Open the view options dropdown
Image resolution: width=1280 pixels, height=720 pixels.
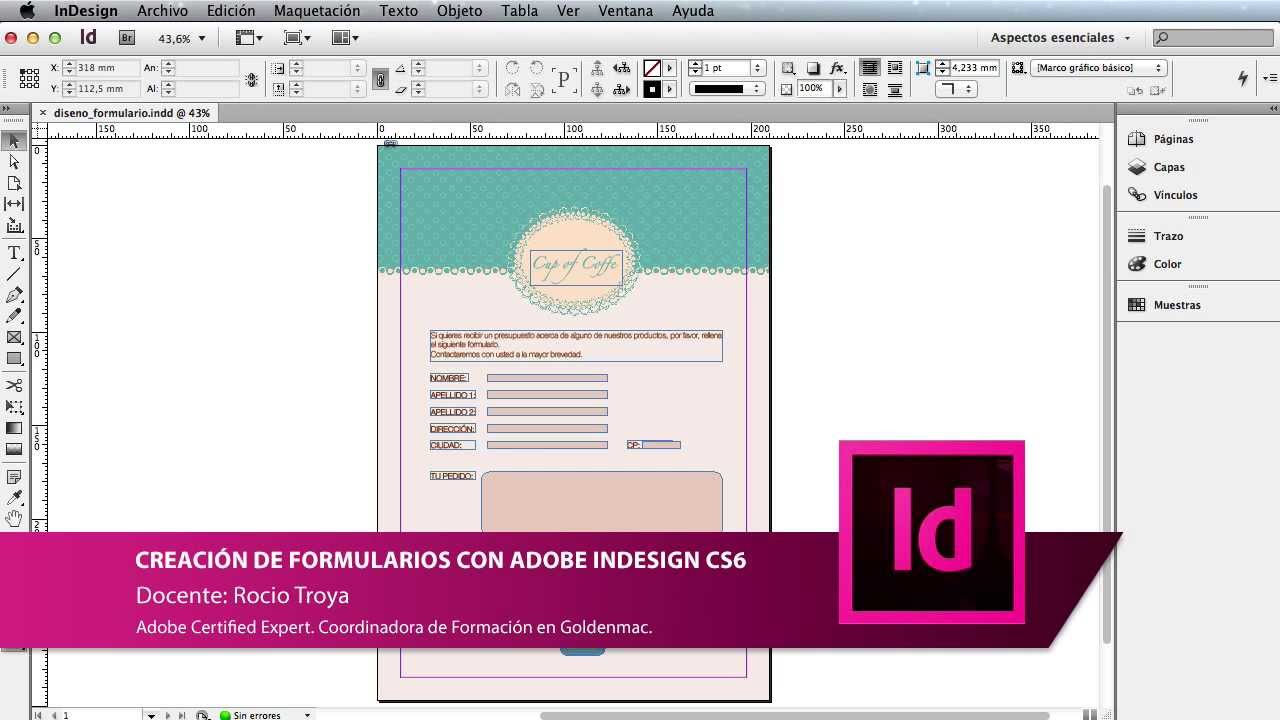tap(249, 38)
